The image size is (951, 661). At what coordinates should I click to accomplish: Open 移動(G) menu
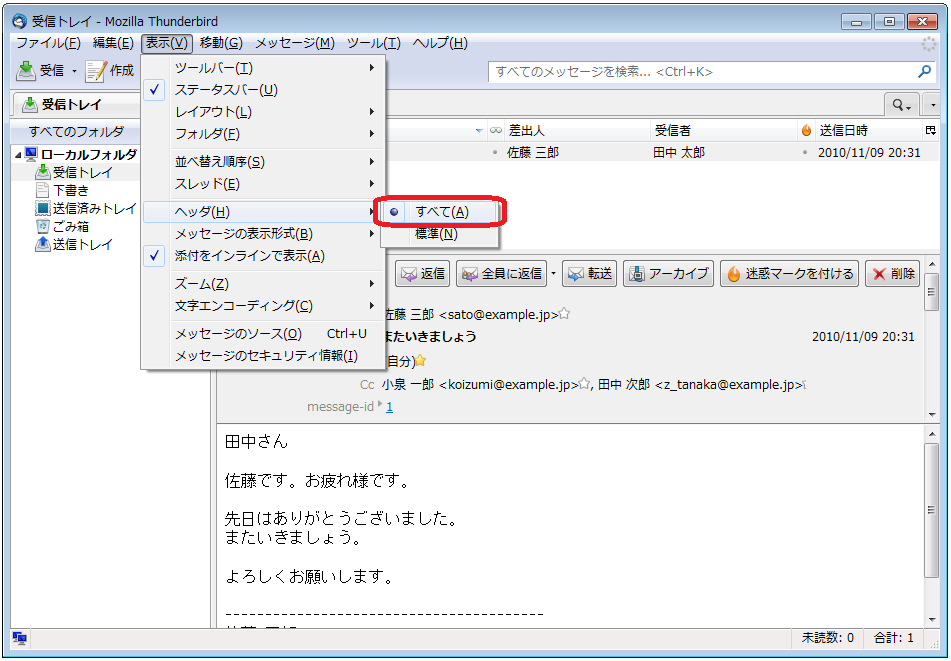[x=221, y=43]
